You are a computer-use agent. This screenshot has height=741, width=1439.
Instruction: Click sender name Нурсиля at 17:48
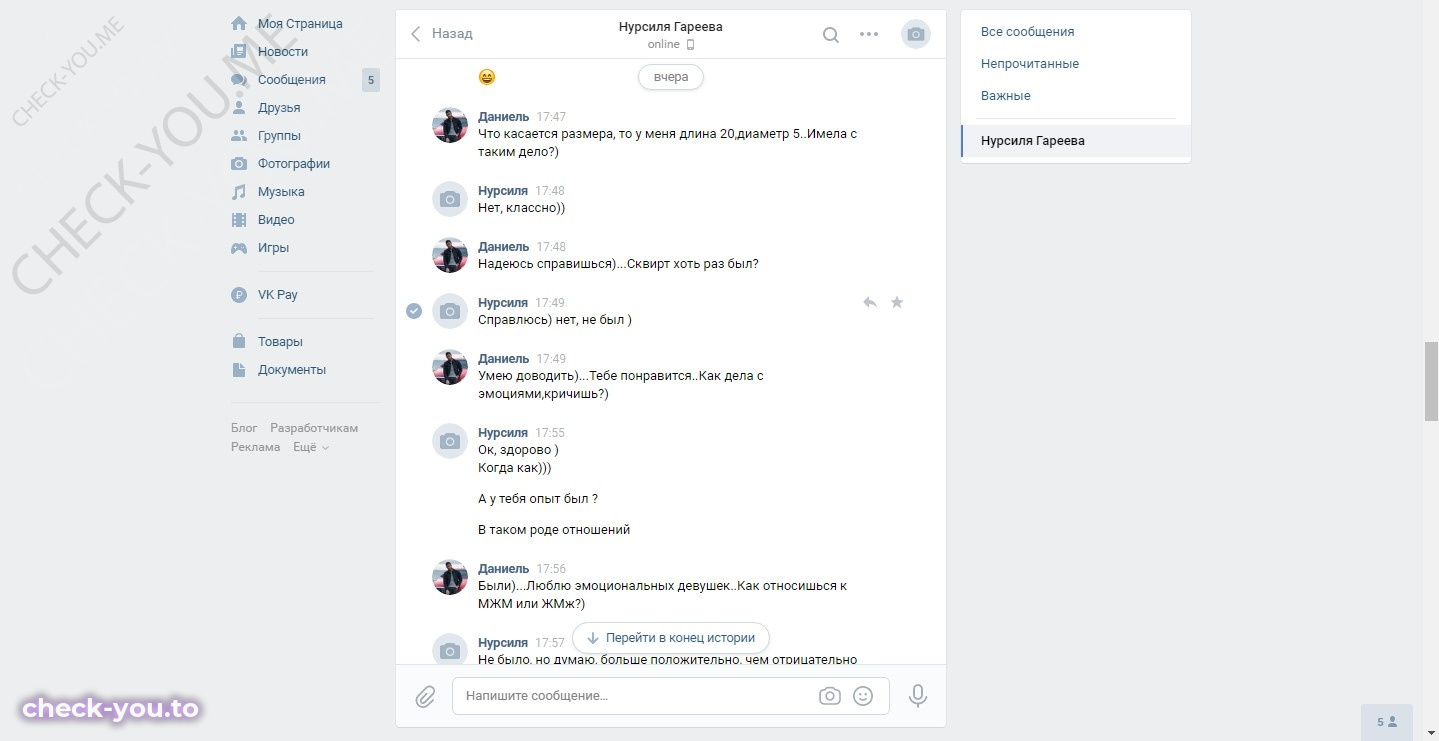point(503,191)
